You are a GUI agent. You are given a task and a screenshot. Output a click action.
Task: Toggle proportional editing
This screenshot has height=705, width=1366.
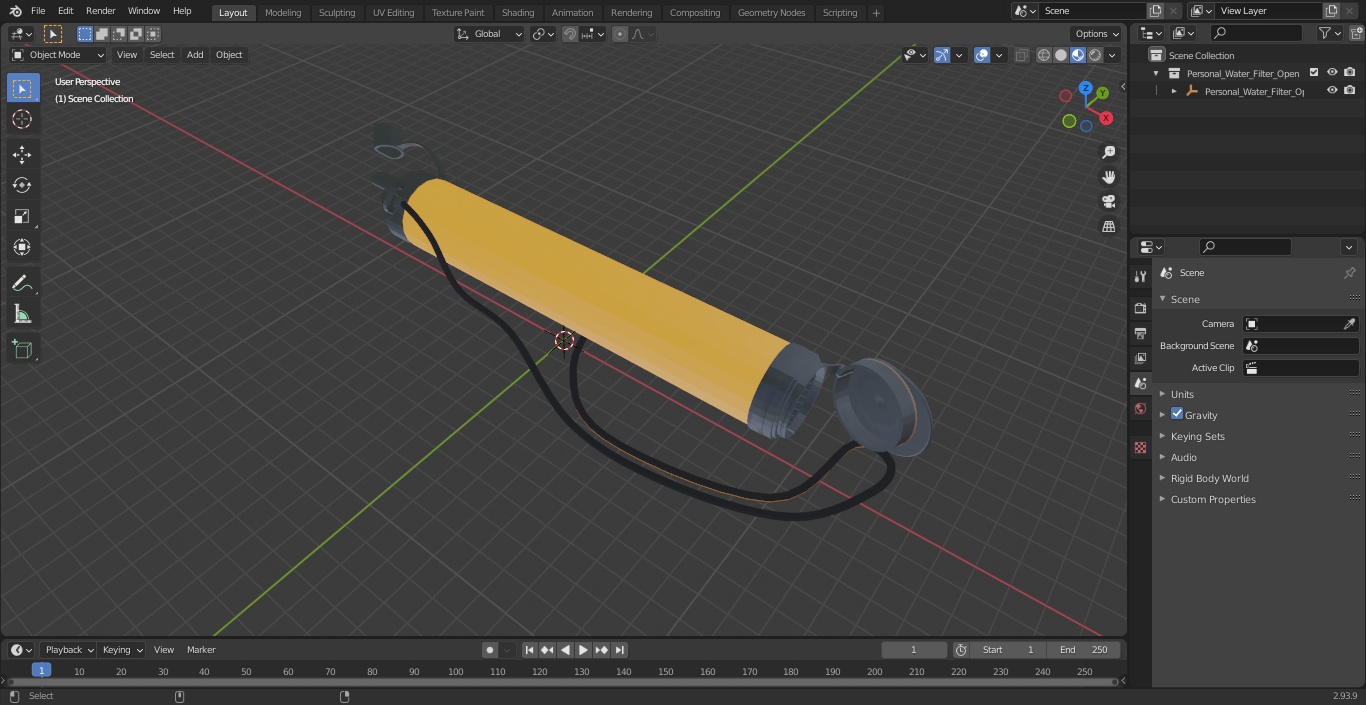coord(620,34)
